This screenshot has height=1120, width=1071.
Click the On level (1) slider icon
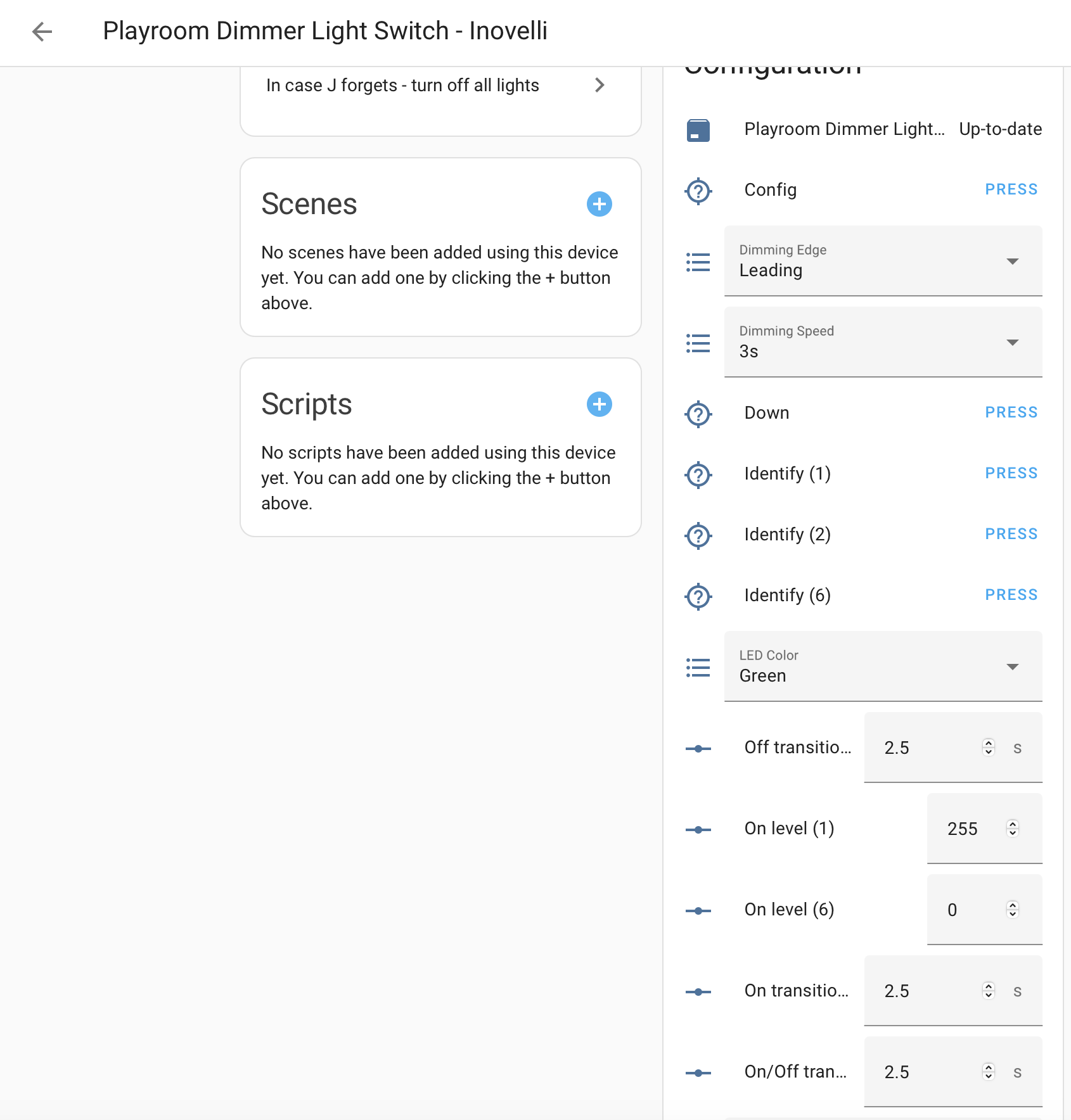pos(698,829)
